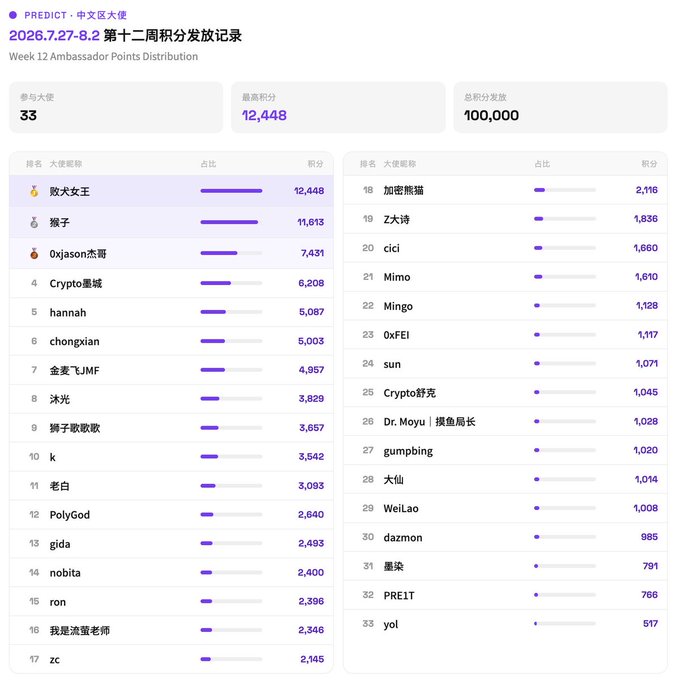Screen dimensions: 675x680
Task: Select the name 0xjason杰哥
Action: click(x=78, y=254)
